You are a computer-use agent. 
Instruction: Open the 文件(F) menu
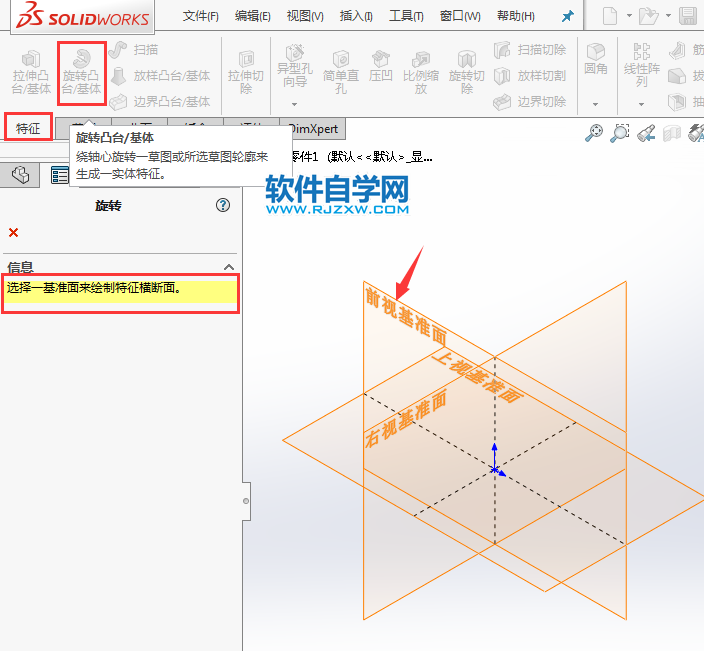tap(200, 16)
